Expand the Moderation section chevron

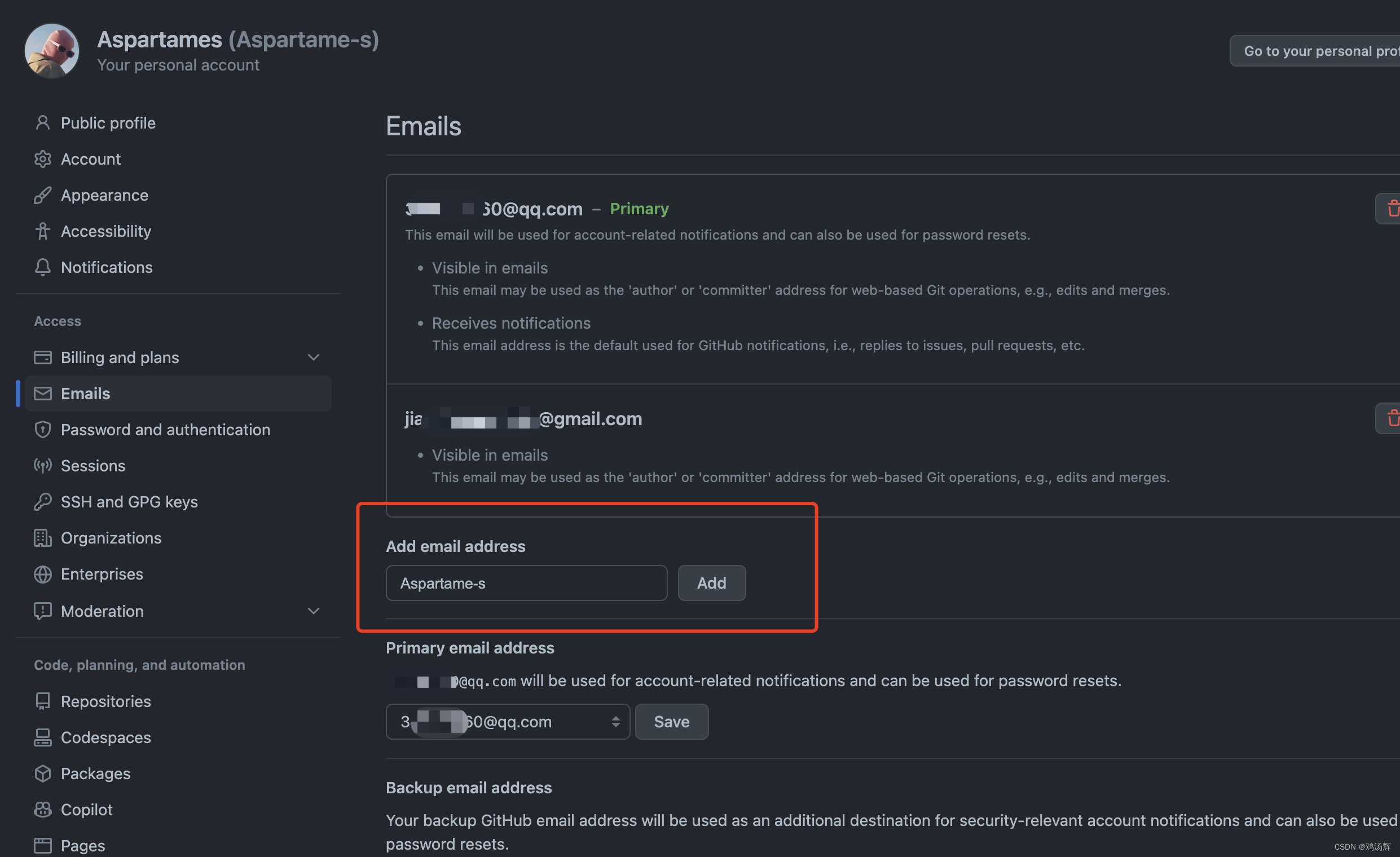coord(314,611)
